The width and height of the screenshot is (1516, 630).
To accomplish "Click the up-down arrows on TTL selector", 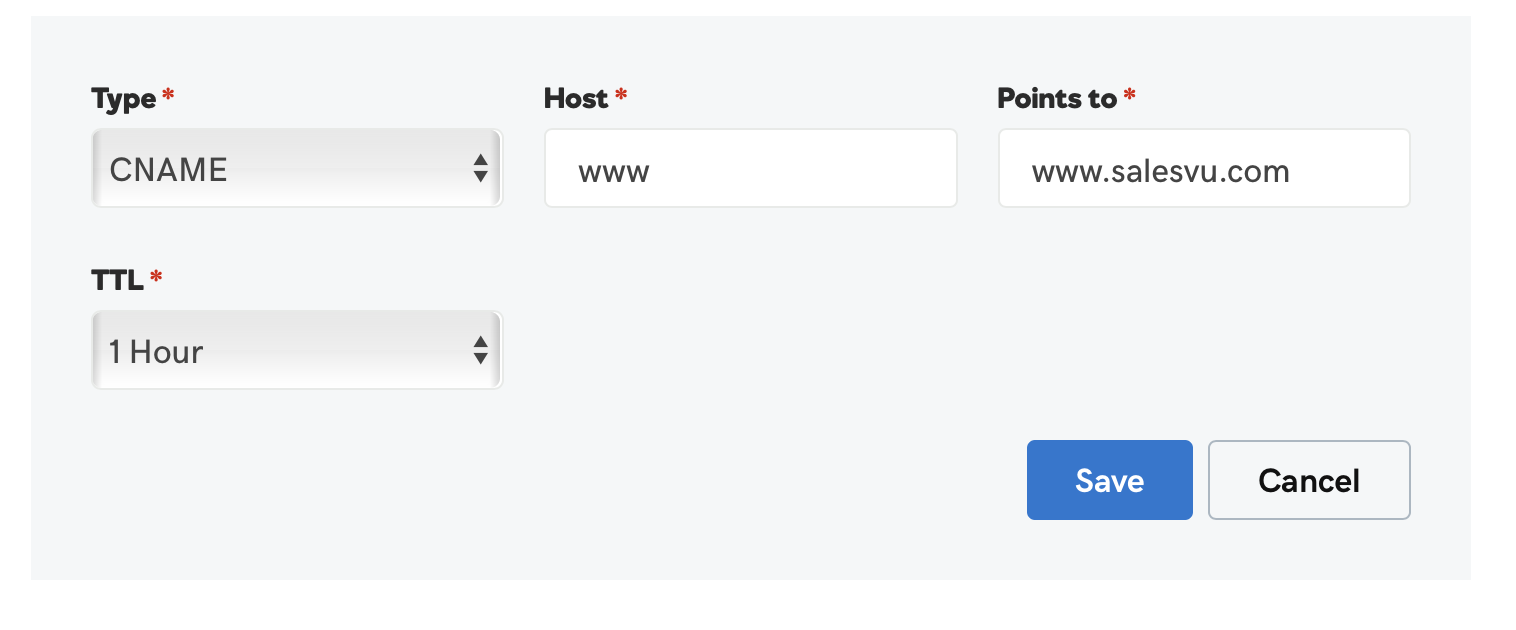I will point(481,350).
